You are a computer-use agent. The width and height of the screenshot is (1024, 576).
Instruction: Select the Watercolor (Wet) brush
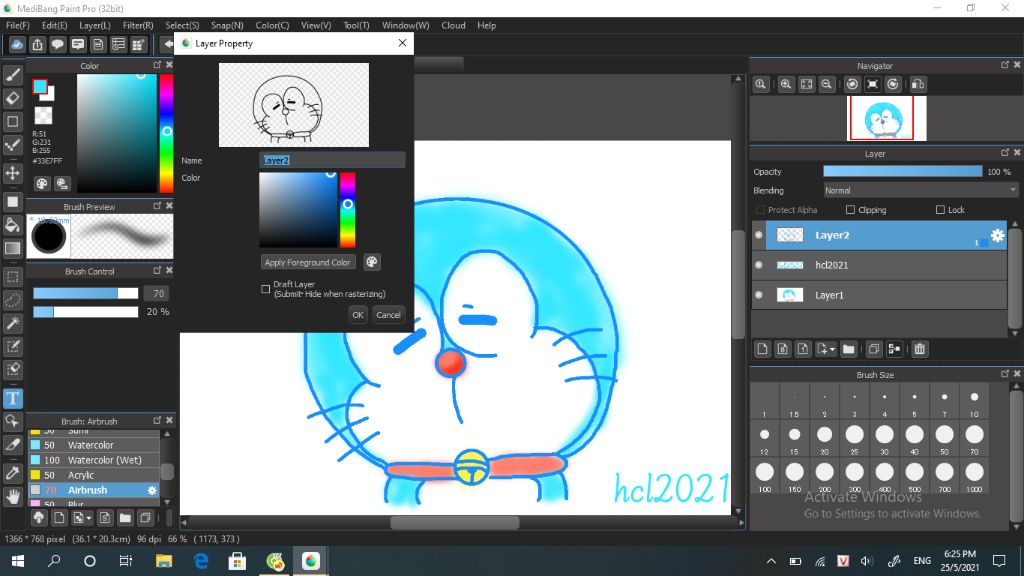94,460
